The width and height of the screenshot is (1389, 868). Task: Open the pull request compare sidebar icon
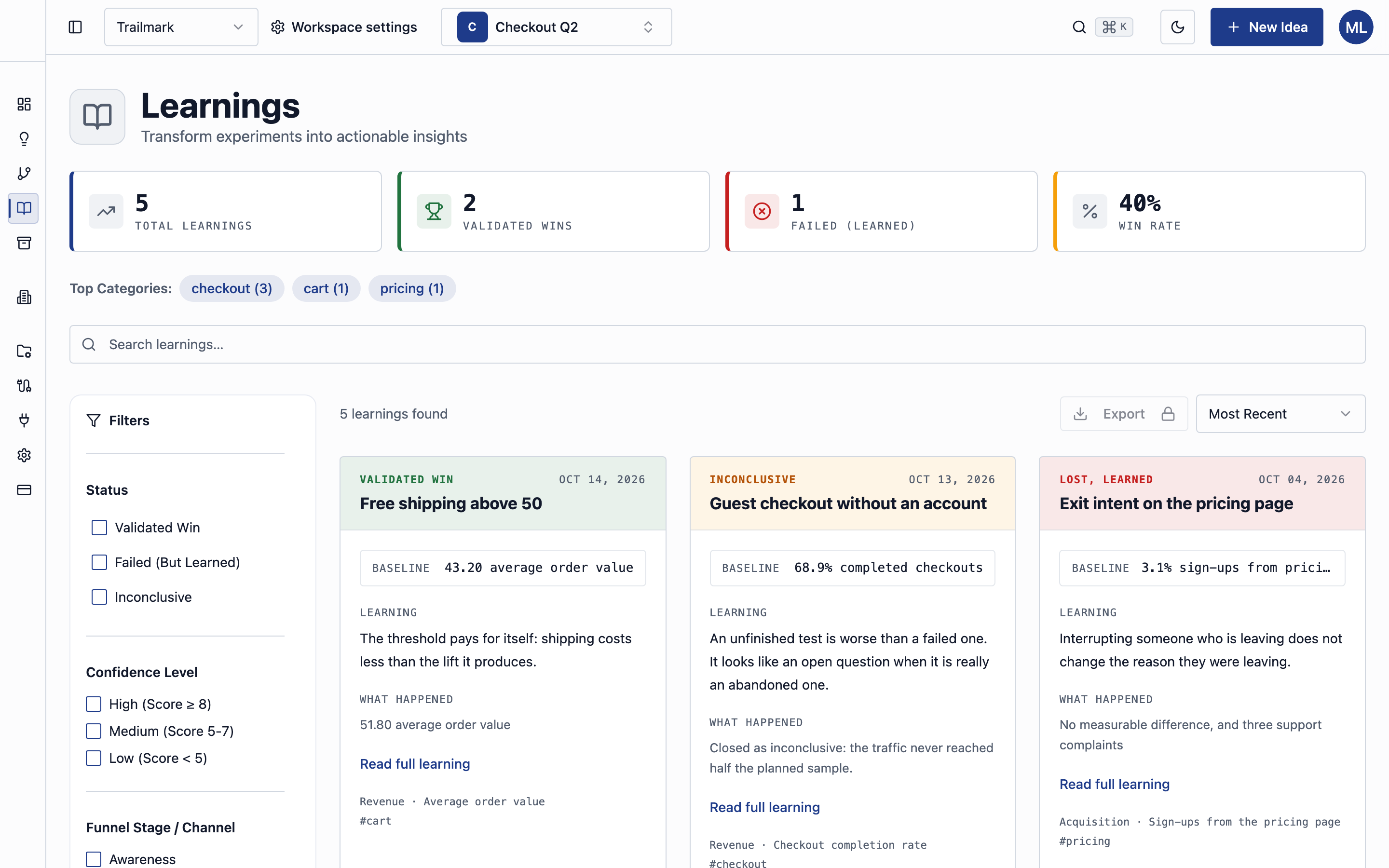[x=24, y=386]
